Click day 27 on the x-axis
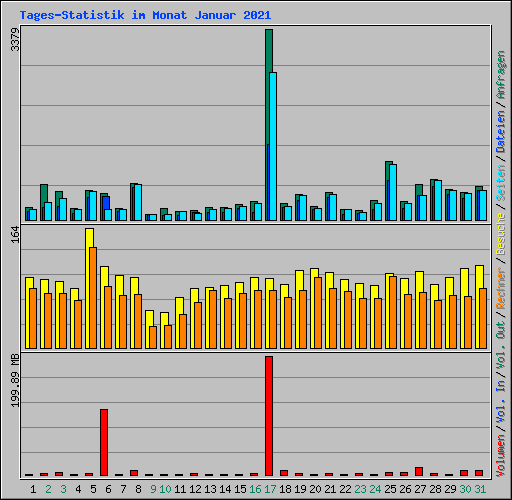This screenshot has width=512, height=500. pyautogui.click(x=420, y=489)
